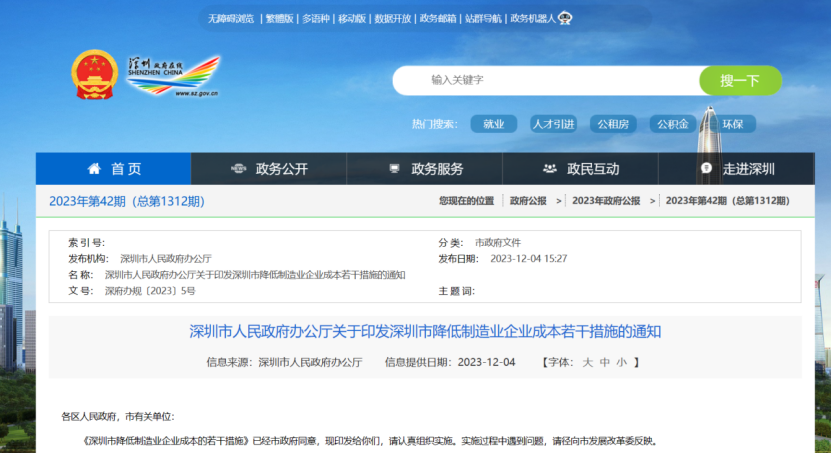Click the national emblem logo

[x=94, y=75]
